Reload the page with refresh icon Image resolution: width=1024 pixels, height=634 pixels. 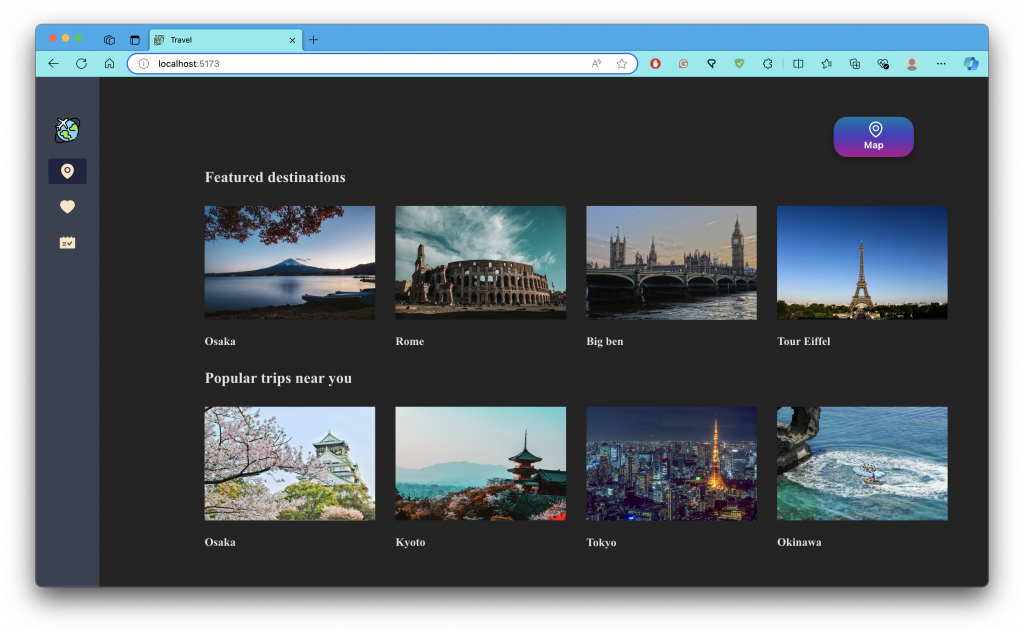click(82, 63)
